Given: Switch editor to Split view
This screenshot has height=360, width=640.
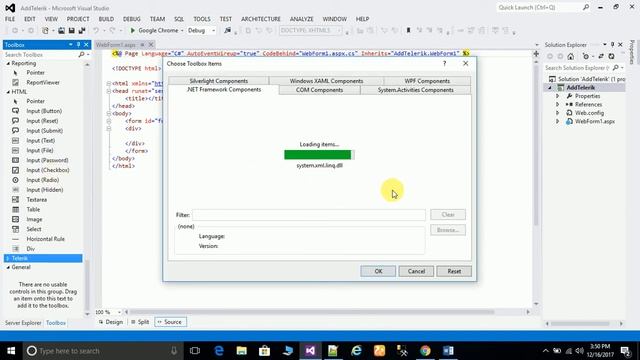Looking at the screenshot, I should click(140, 322).
